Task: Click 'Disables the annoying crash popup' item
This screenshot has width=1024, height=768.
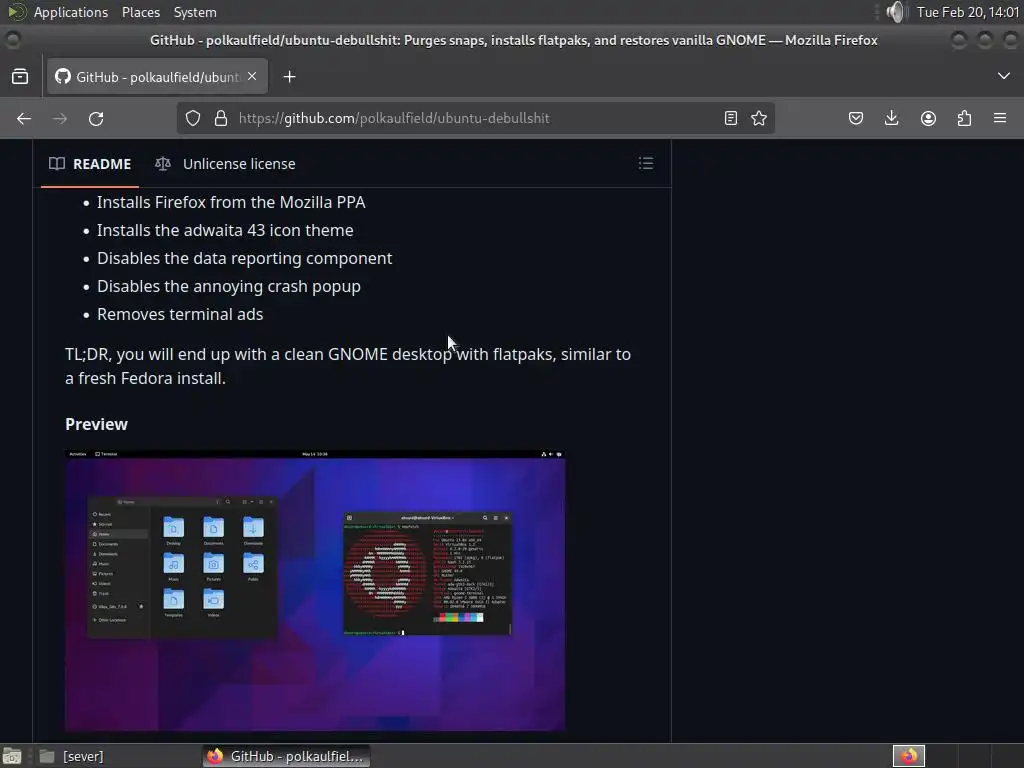Action: pos(229,286)
